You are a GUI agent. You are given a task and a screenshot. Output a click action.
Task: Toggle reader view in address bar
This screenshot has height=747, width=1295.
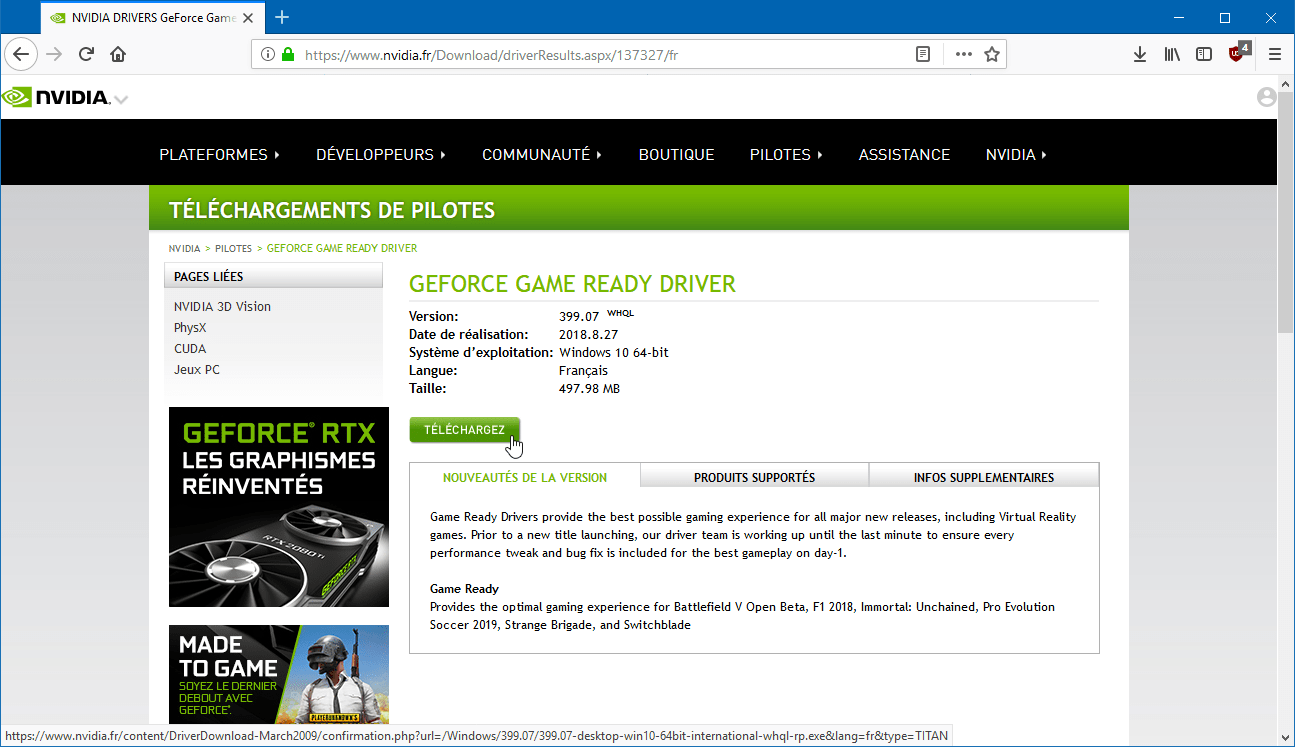tap(923, 55)
